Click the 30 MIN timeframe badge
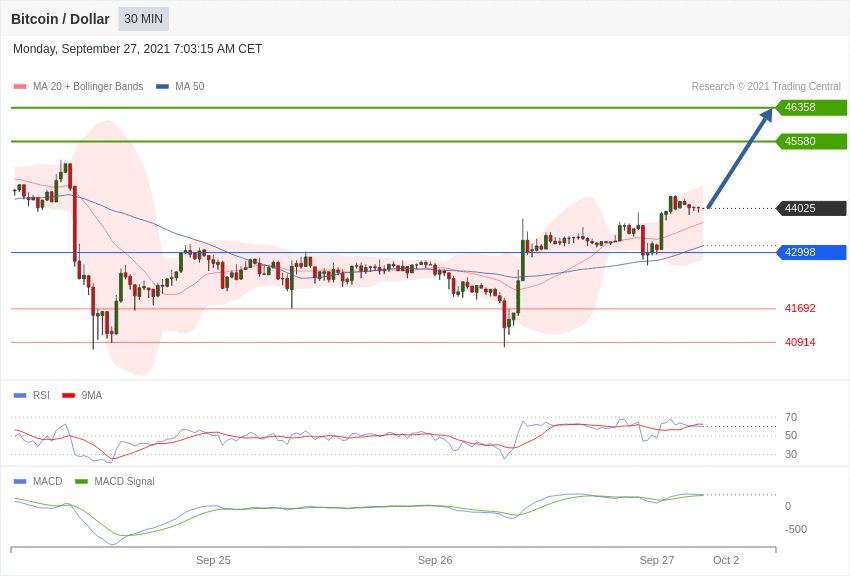This screenshot has height=576, width=850. tap(144, 19)
